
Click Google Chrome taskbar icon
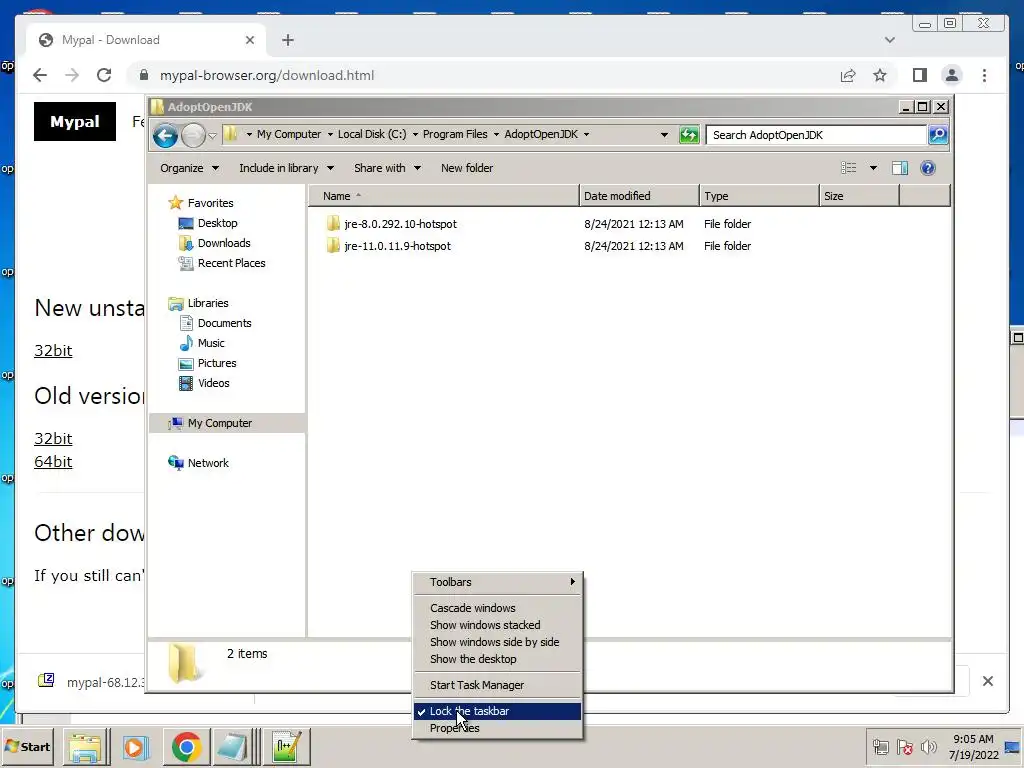(186, 747)
